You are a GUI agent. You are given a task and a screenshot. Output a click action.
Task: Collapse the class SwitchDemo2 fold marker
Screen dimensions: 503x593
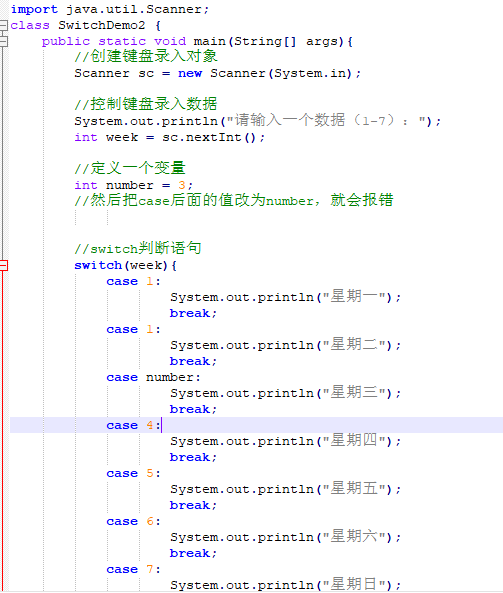click(3, 25)
